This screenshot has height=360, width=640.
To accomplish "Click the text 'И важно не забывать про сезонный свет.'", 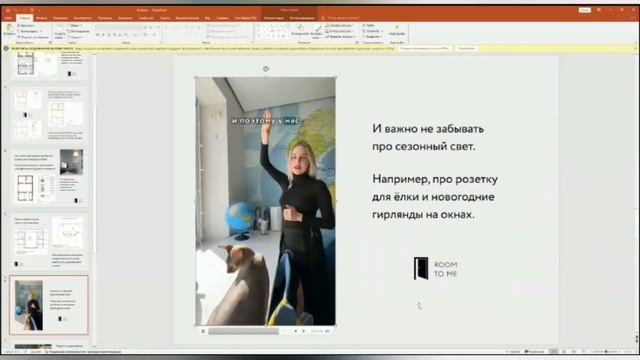I will pyautogui.click(x=428, y=138).
